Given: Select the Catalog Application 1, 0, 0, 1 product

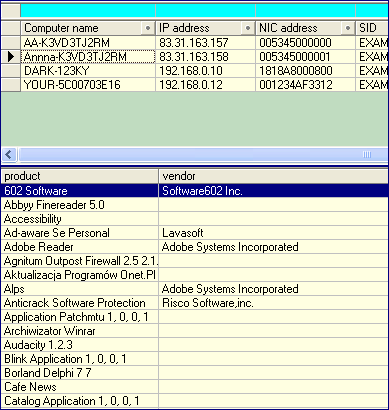Looking at the screenshot, I should [80, 401].
